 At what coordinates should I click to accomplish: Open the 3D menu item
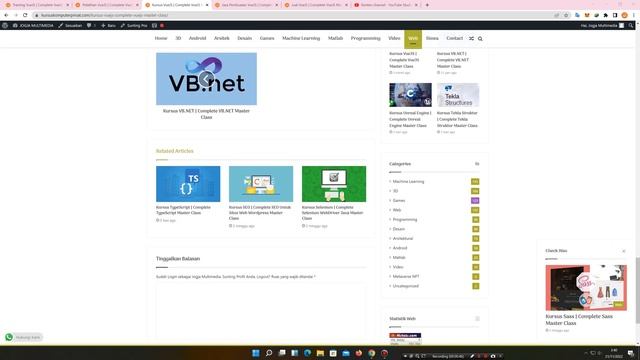click(178, 38)
